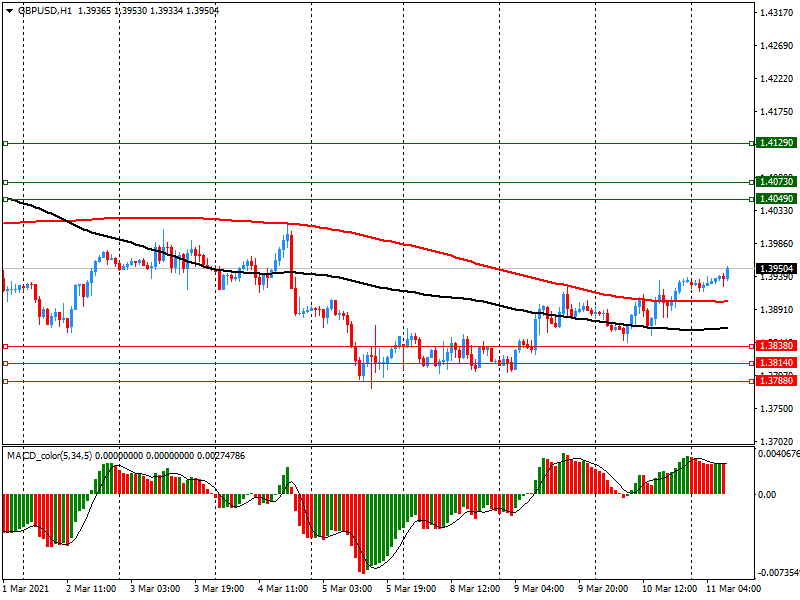
Task: Click the 1 Mar 2021 date label
Action: (x=26, y=588)
